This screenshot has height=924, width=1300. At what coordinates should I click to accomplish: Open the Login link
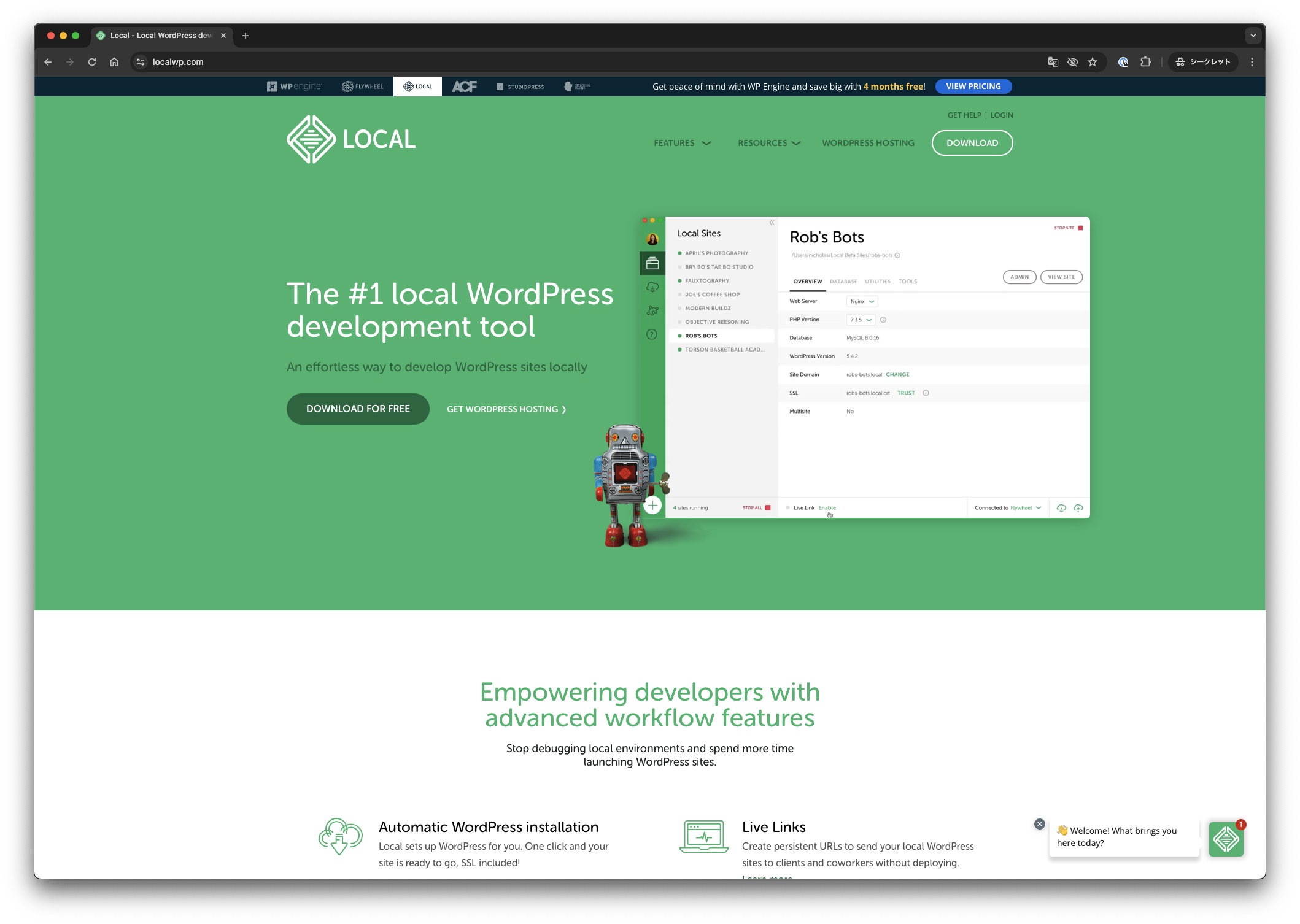click(1002, 115)
